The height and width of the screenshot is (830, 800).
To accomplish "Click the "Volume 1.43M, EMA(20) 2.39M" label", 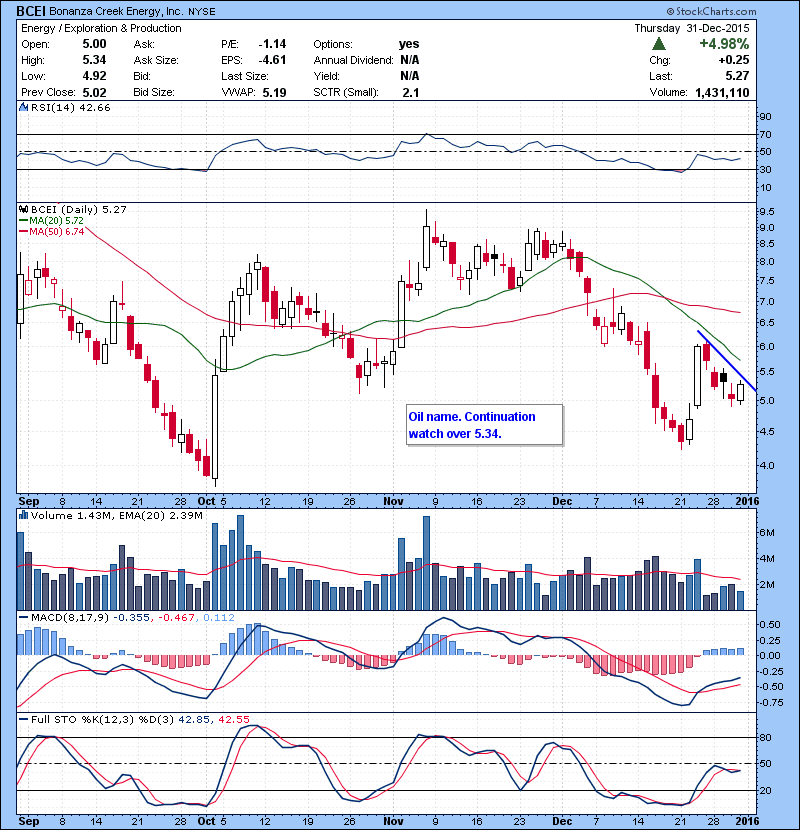I will 116,516.
